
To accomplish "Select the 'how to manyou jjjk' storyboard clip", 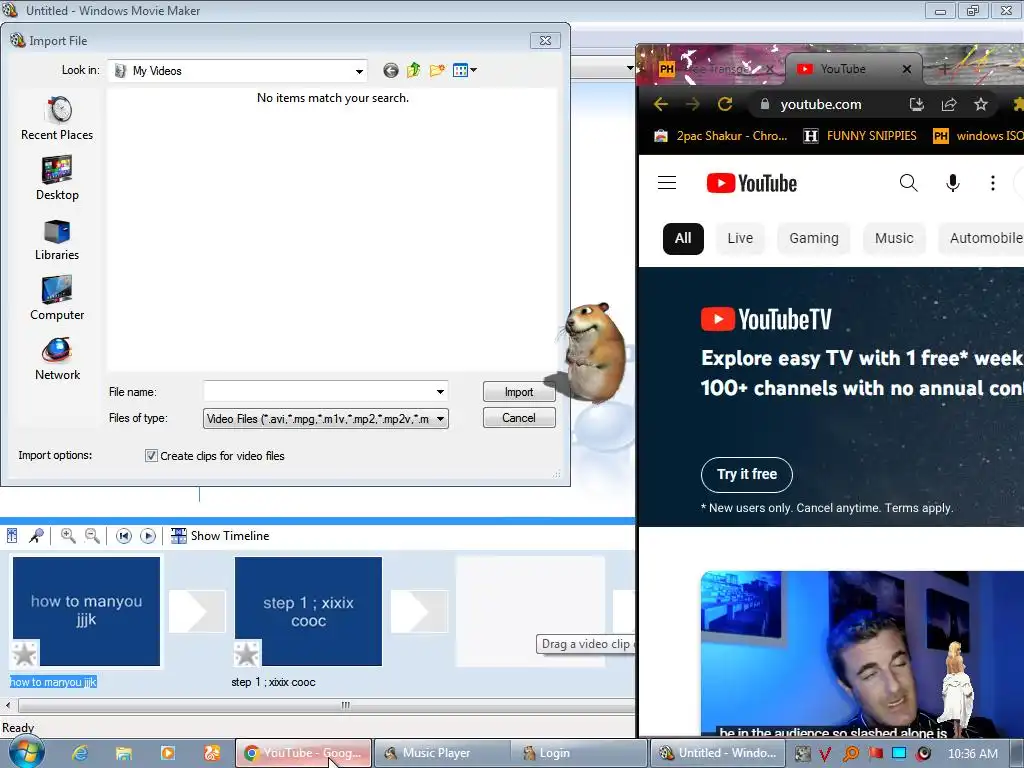I will (x=86, y=611).
